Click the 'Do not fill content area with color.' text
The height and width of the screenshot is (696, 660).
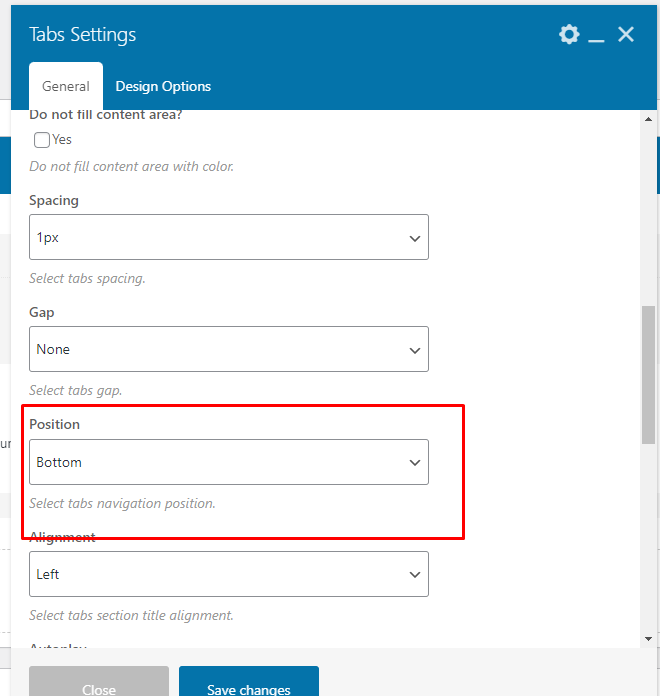click(x=131, y=166)
